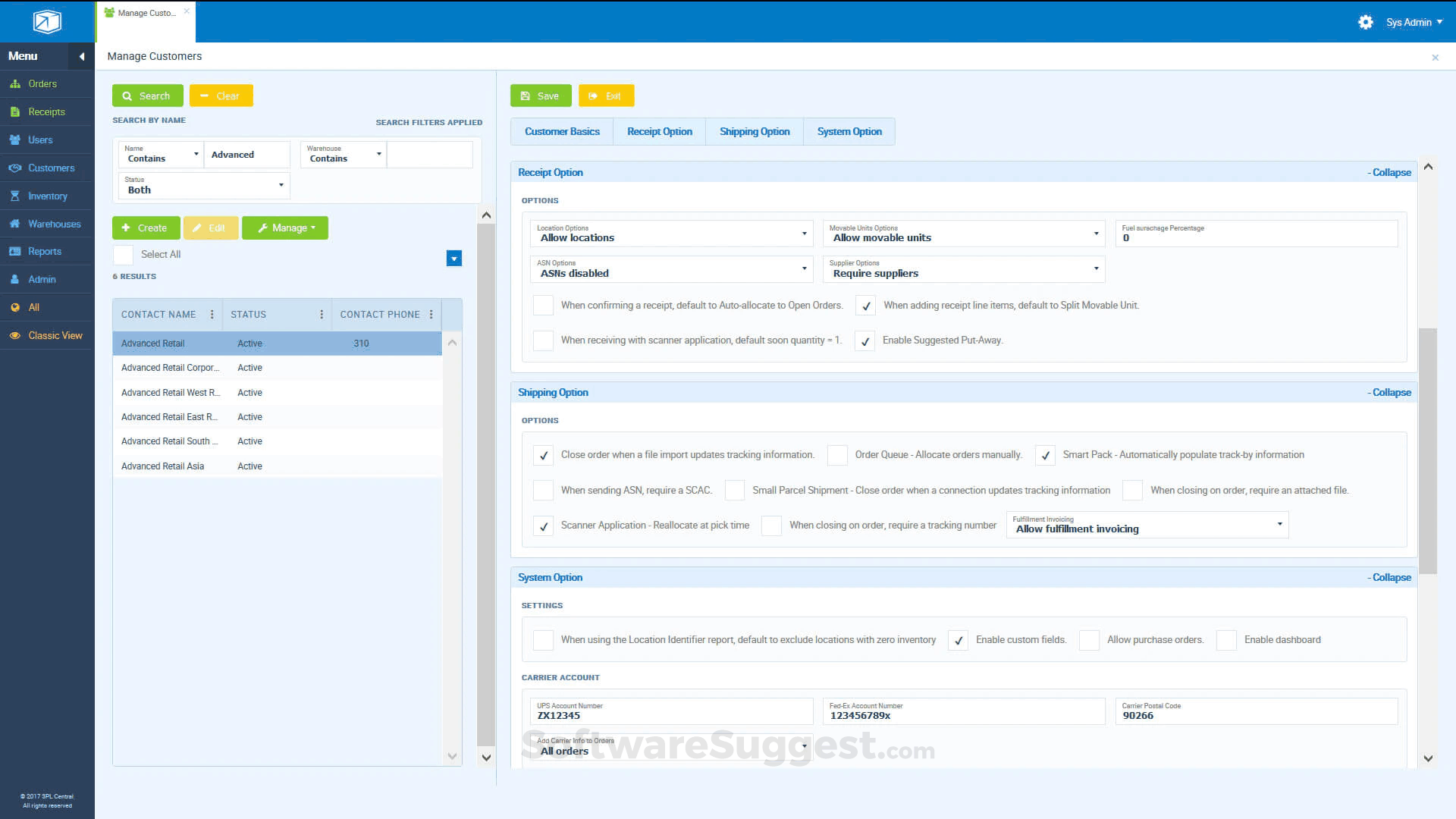Enable auto-allocate to Open Orders on receipt confirmation
The image size is (1456, 819).
tap(542, 305)
